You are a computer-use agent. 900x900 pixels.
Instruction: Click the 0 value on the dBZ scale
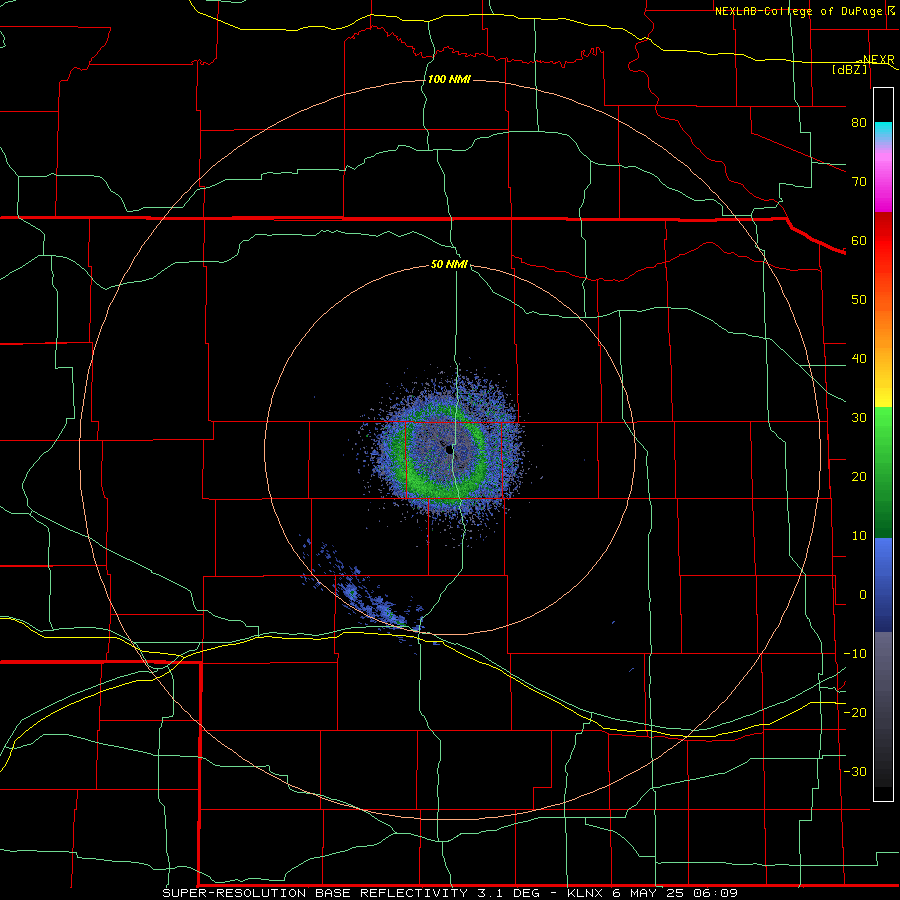[x=863, y=595]
